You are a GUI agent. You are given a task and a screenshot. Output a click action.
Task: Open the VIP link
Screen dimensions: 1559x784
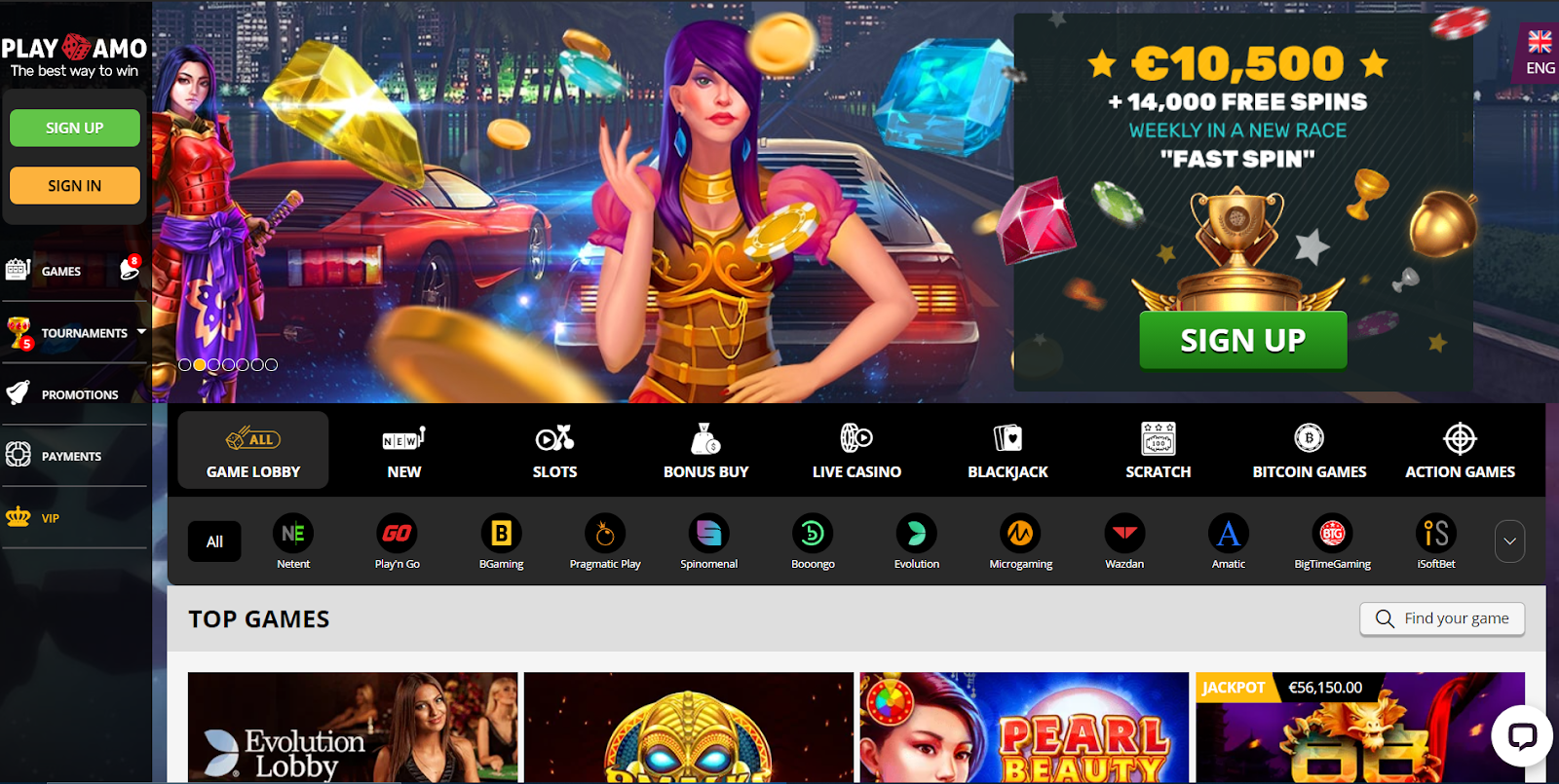(x=51, y=518)
